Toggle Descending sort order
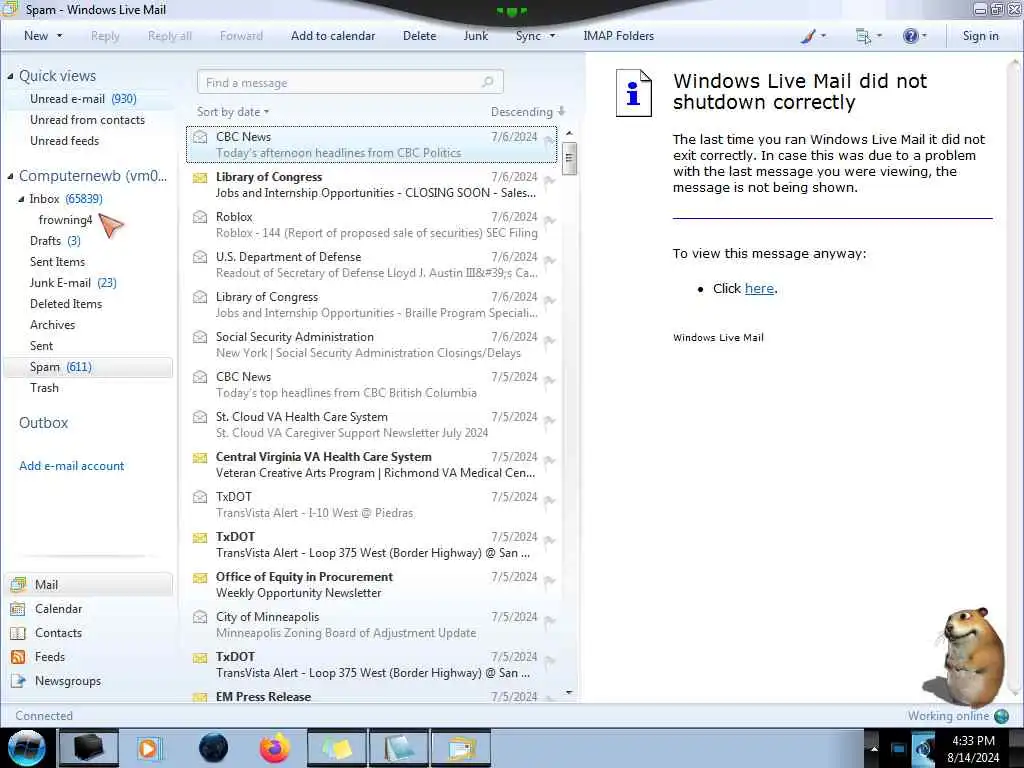The width and height of the screenshot is (1024, 768). tap(528, 112)
